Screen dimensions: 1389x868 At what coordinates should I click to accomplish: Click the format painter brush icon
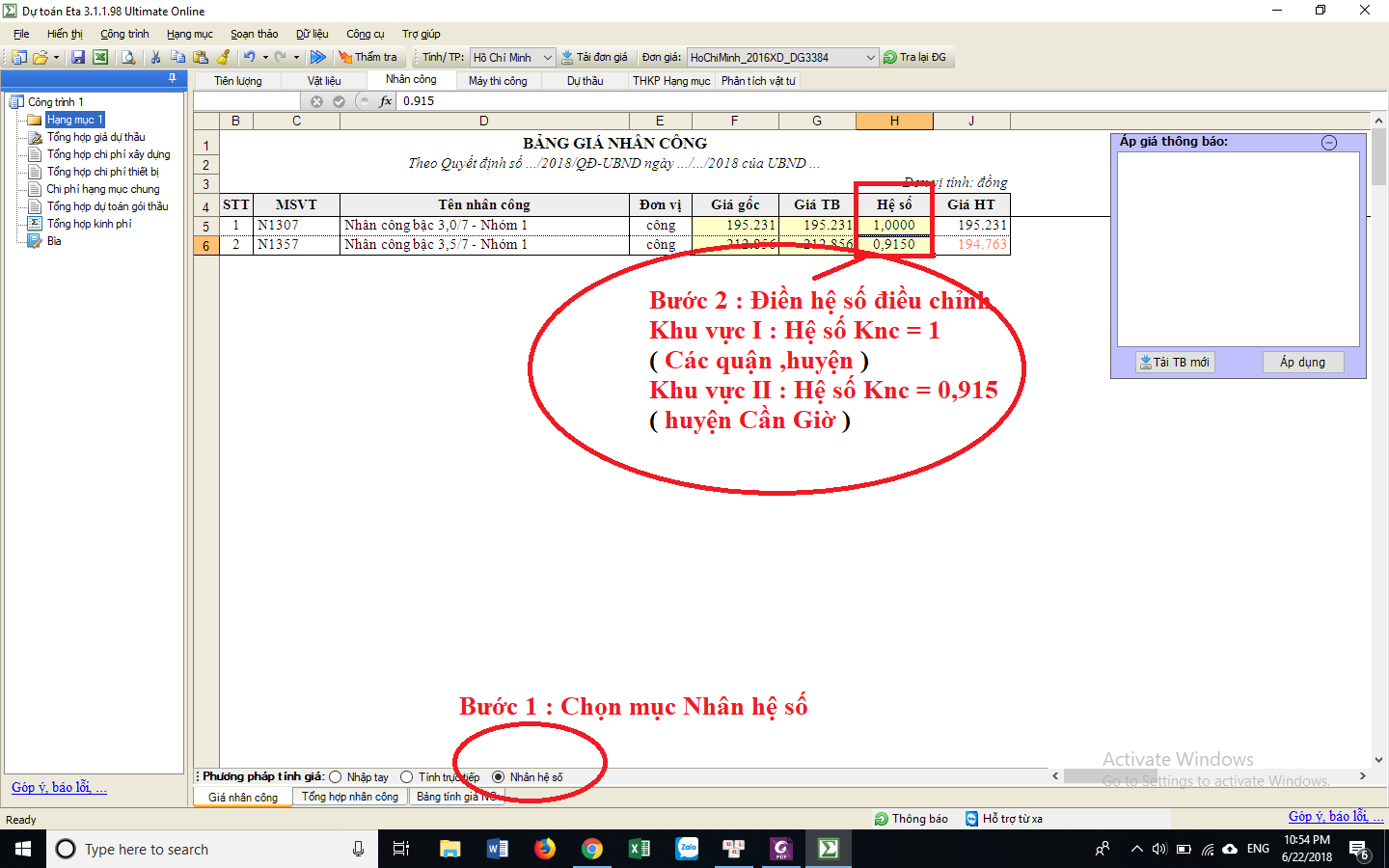(x=224, y=58)
